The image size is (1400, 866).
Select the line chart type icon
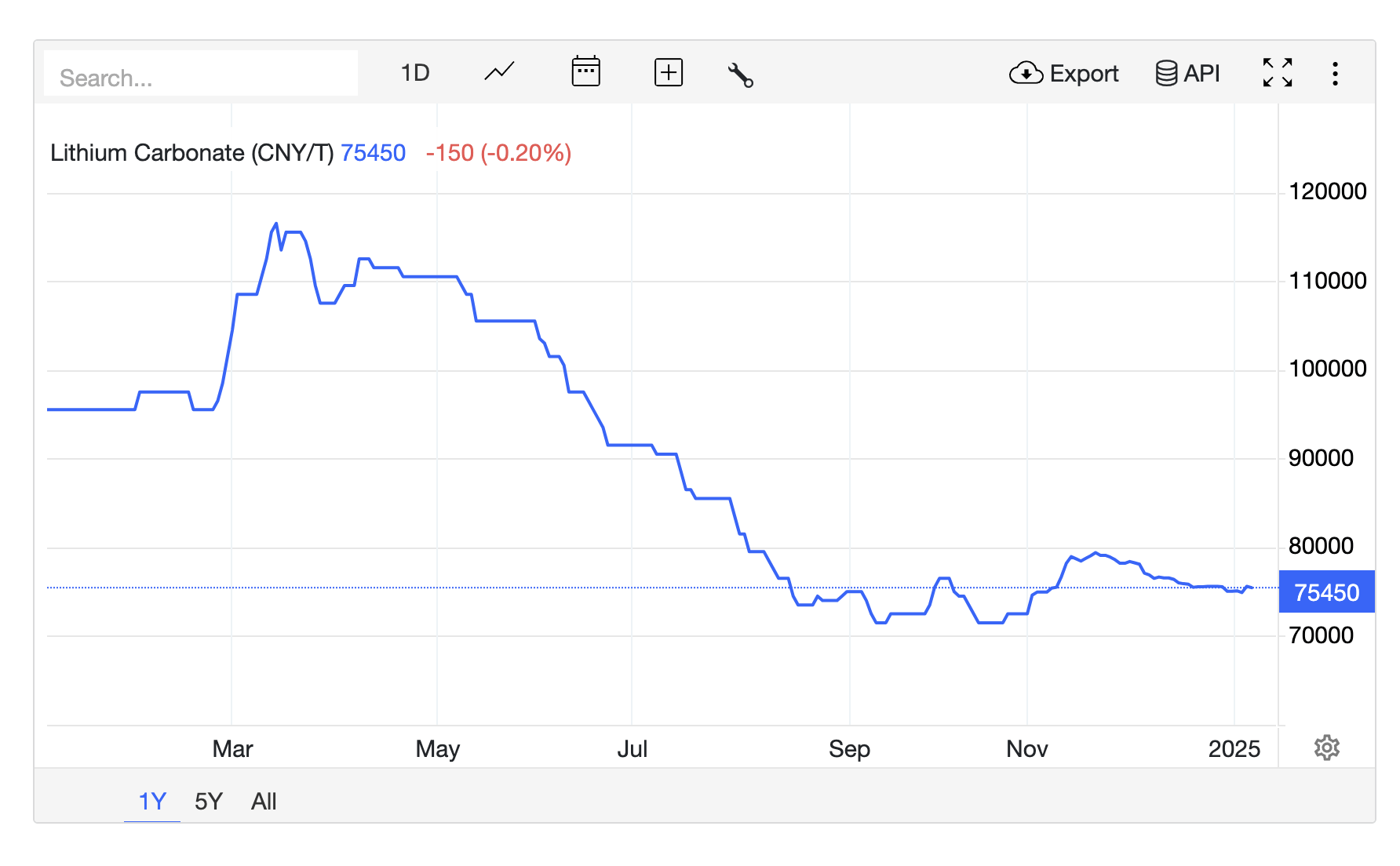point(499,72)
